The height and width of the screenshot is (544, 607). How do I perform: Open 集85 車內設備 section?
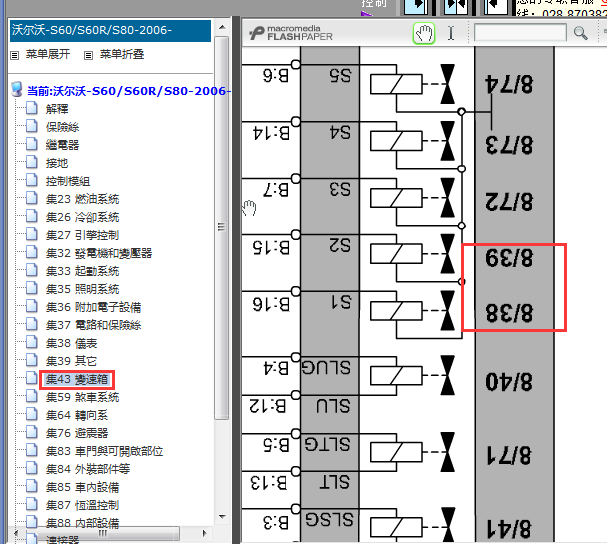[x=82, y=487]
